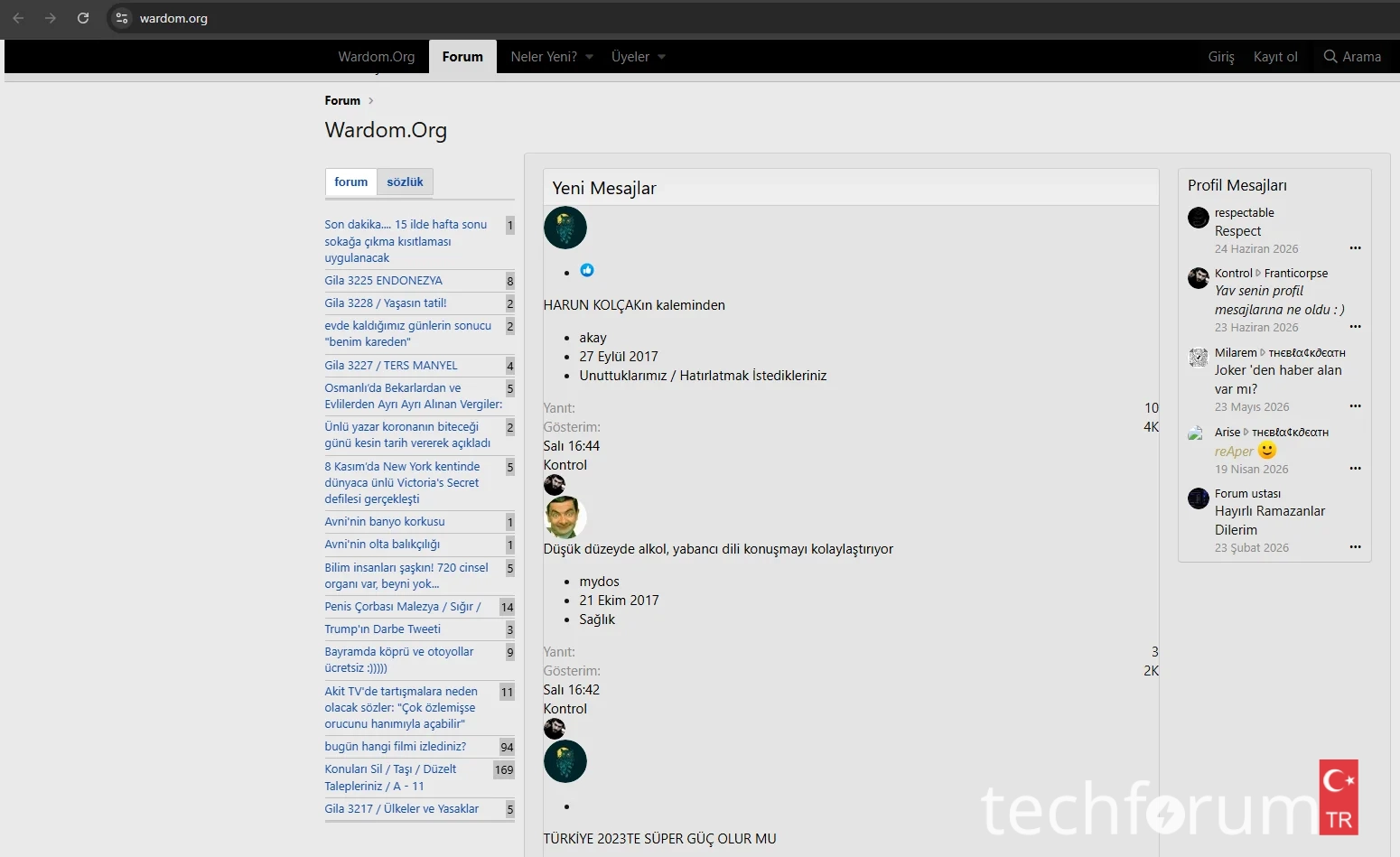1400x857 pixels.
Task: Open the Giriş login link
Action: tap(1221, 56)
